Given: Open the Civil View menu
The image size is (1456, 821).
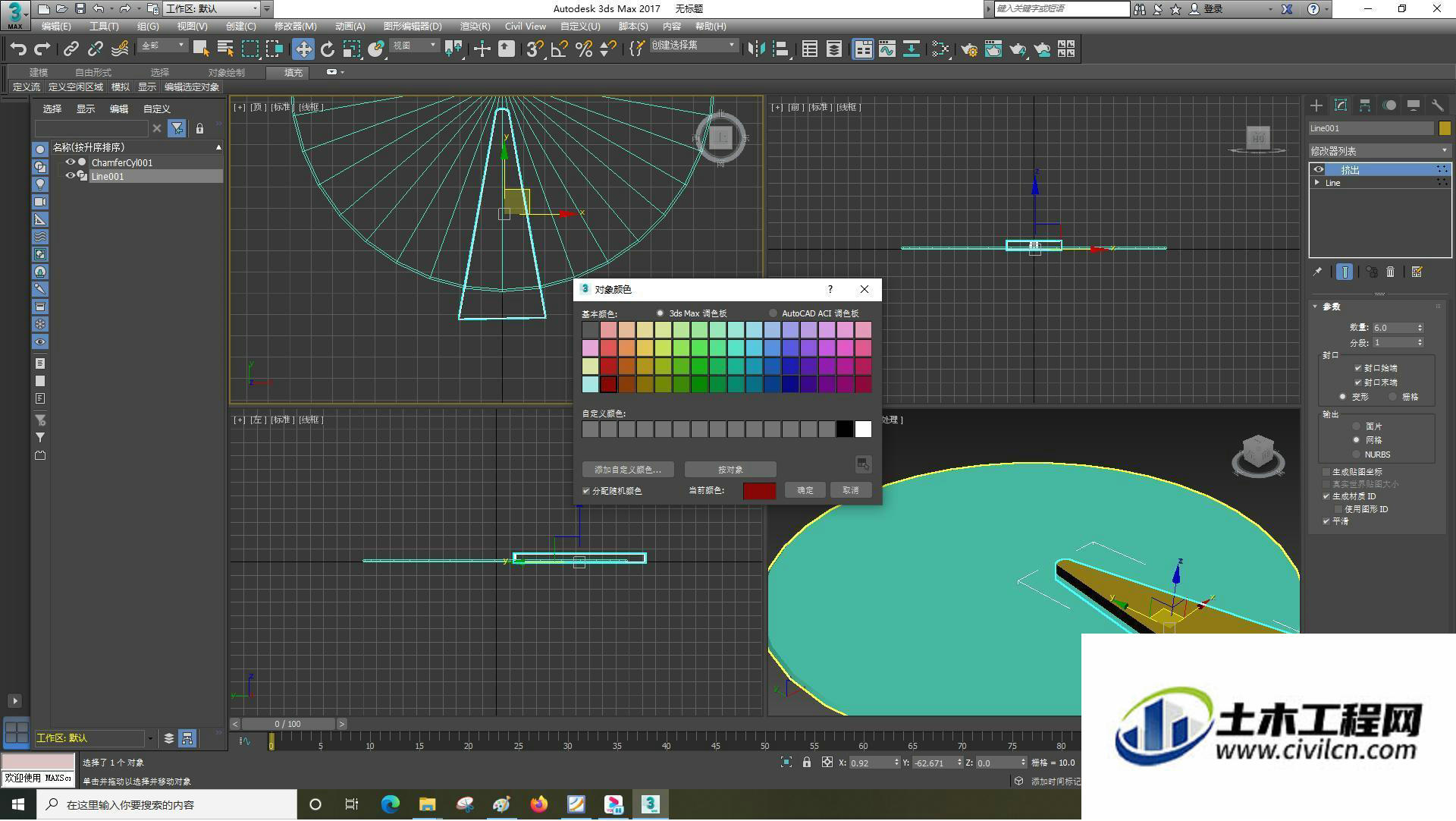Looking at the screenshot, I should tap(525, 26).
